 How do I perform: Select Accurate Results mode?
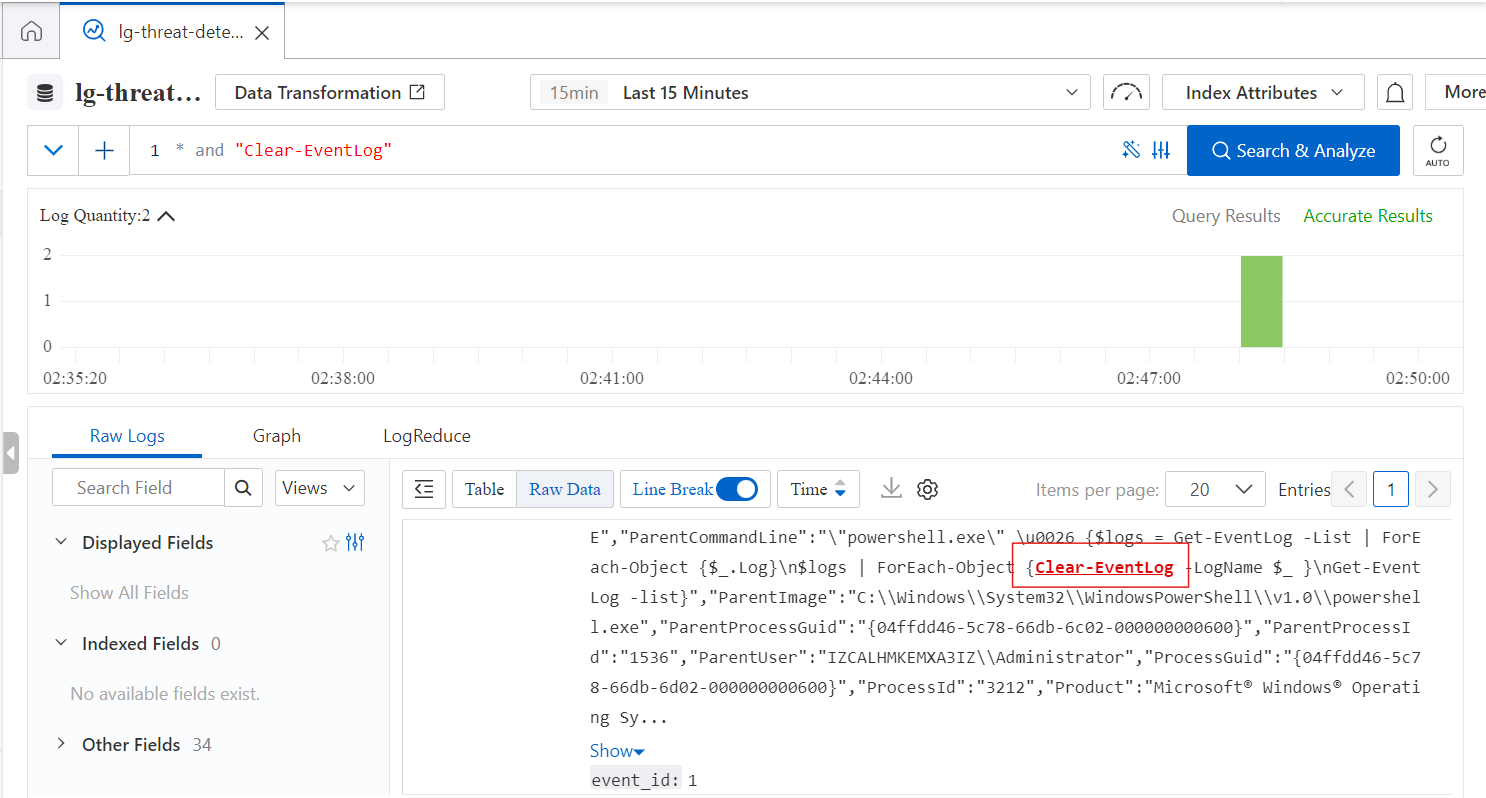(1368, 216)
